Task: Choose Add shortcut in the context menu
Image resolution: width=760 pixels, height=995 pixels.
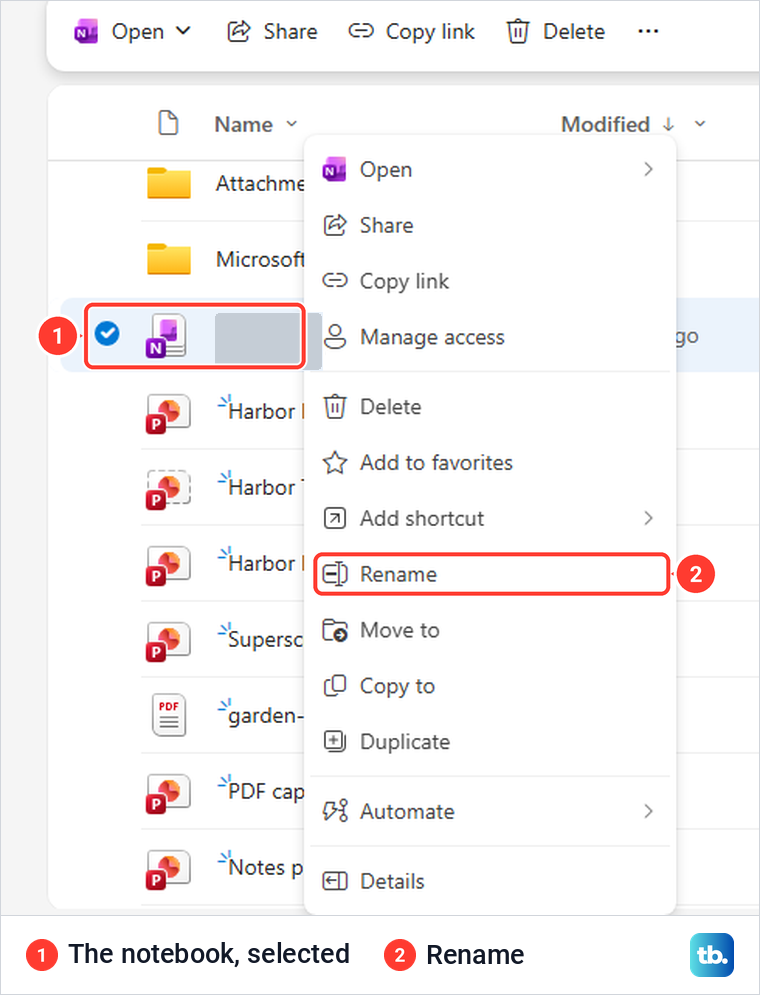Action: pyautogui.click(x=489, y=518)
